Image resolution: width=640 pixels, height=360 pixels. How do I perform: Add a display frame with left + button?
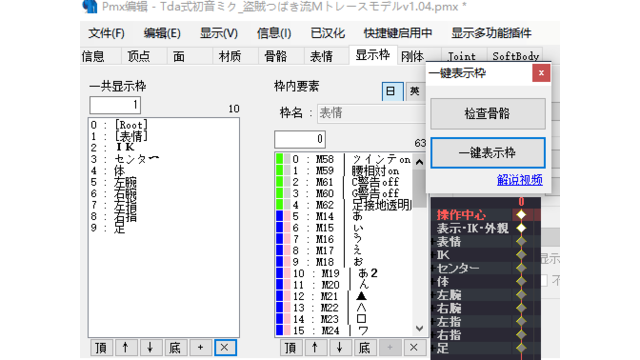[200, 348]
